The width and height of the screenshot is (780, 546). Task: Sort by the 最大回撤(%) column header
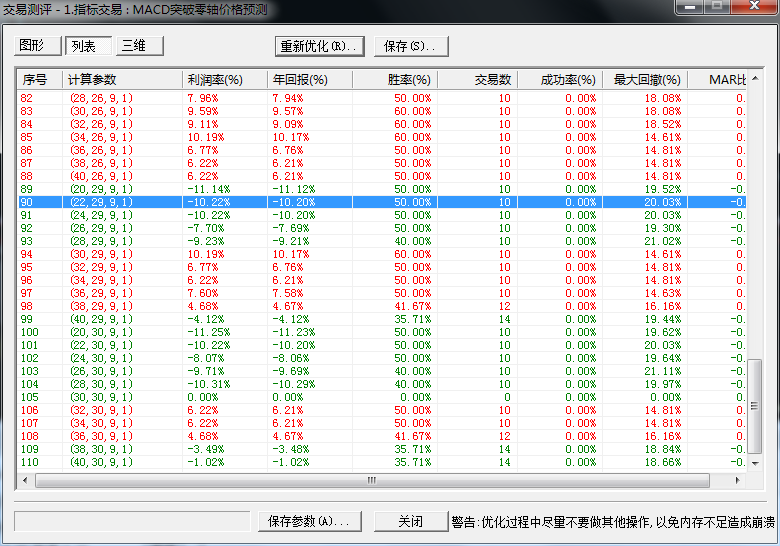645,80
